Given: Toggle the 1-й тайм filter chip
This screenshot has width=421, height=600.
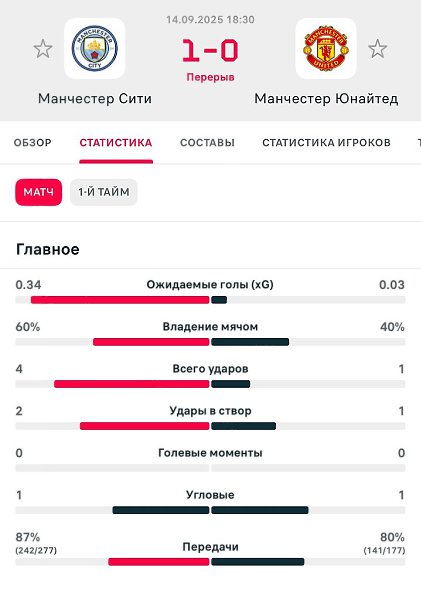Looking at the screenshot, I should (104, 192).
